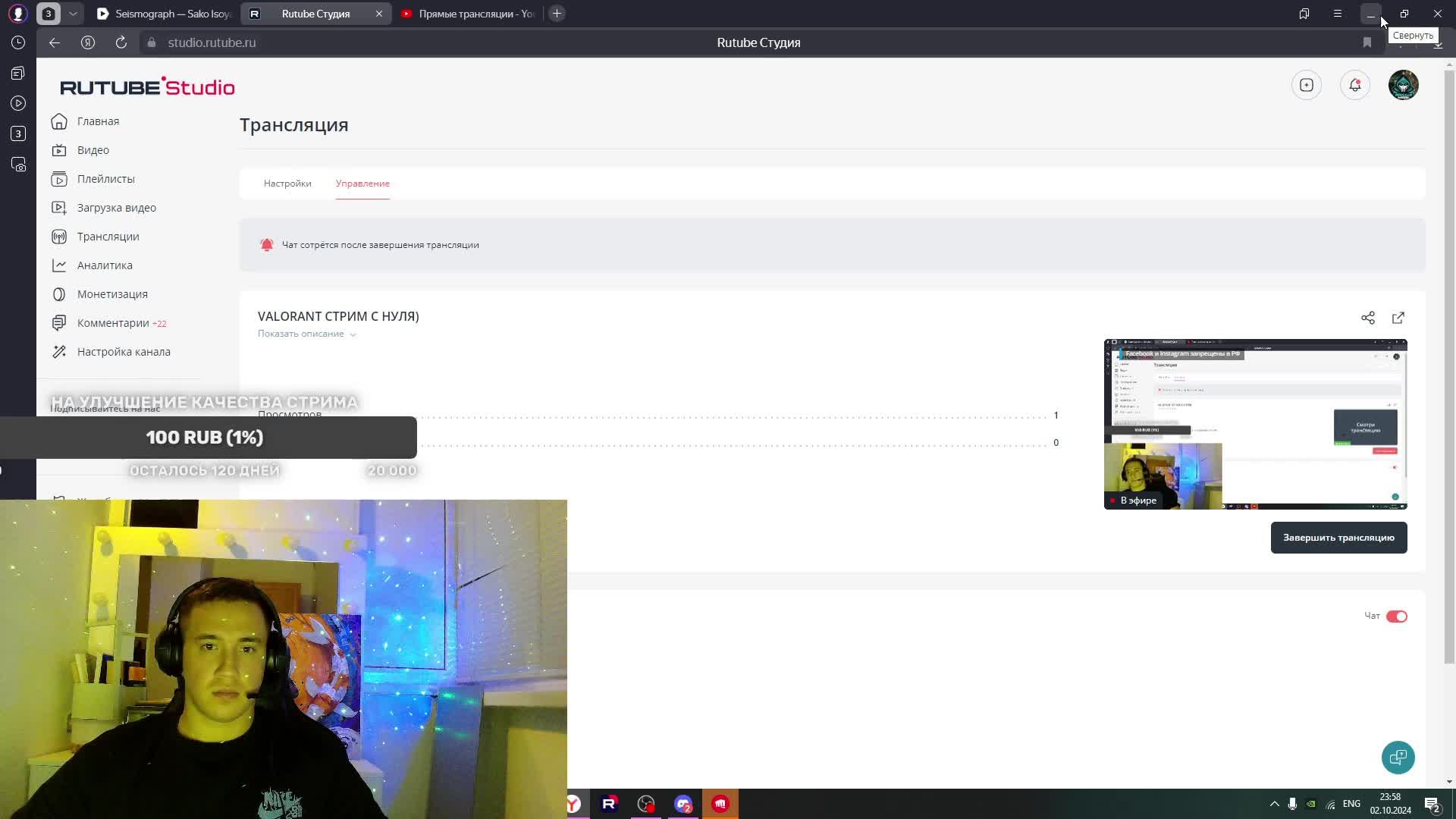
Task: Open Комментарии +22 section
Action: (x=108, y=323)
